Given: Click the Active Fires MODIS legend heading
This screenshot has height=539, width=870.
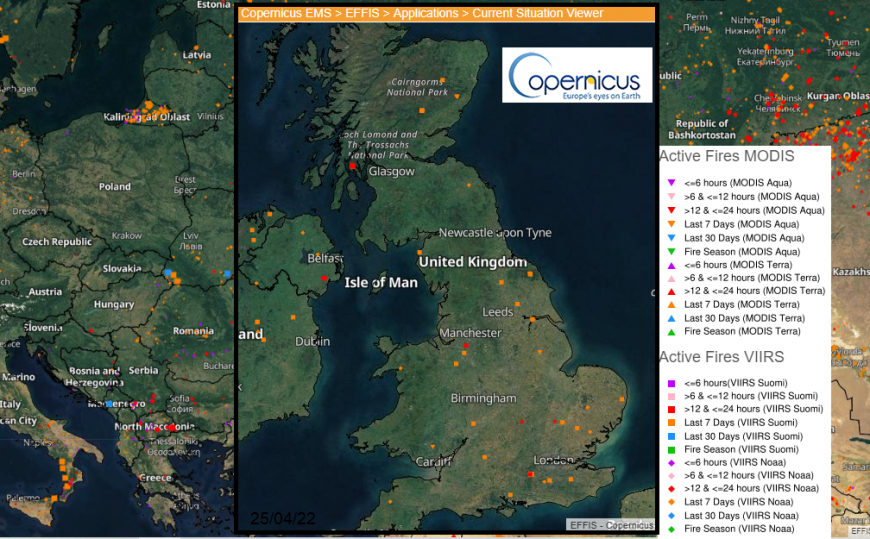Looking at the screenshot, I should [x=727, y=156].
